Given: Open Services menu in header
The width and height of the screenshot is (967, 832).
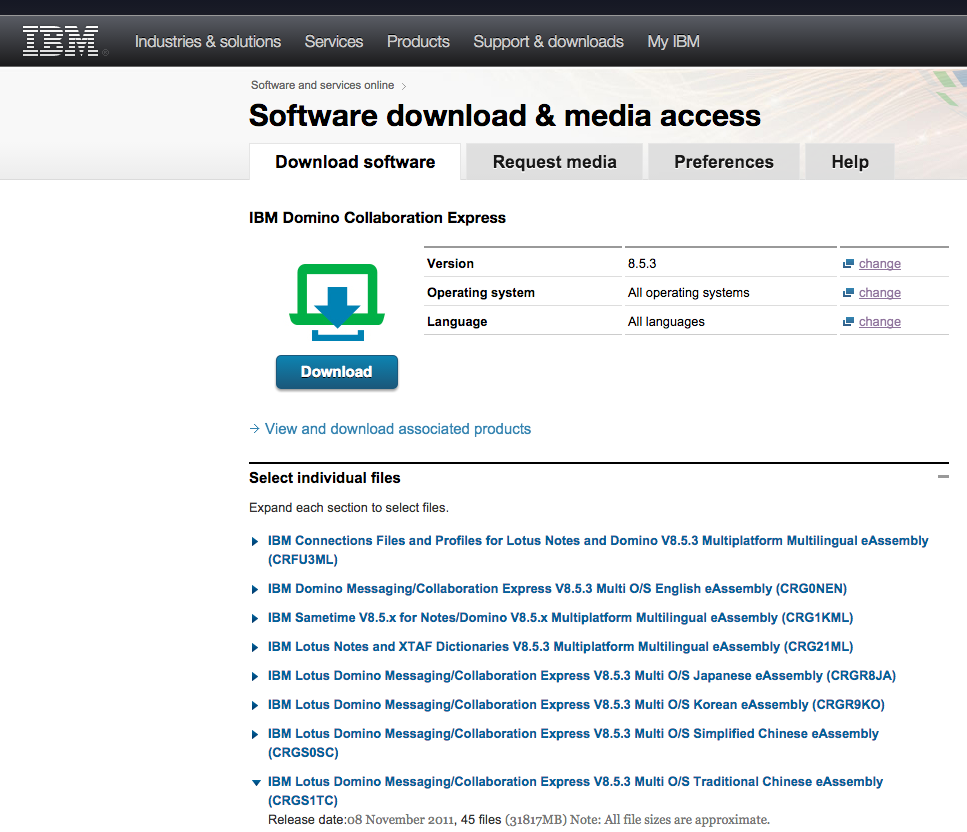Looking at the screenshot, I should click(334, 41).
